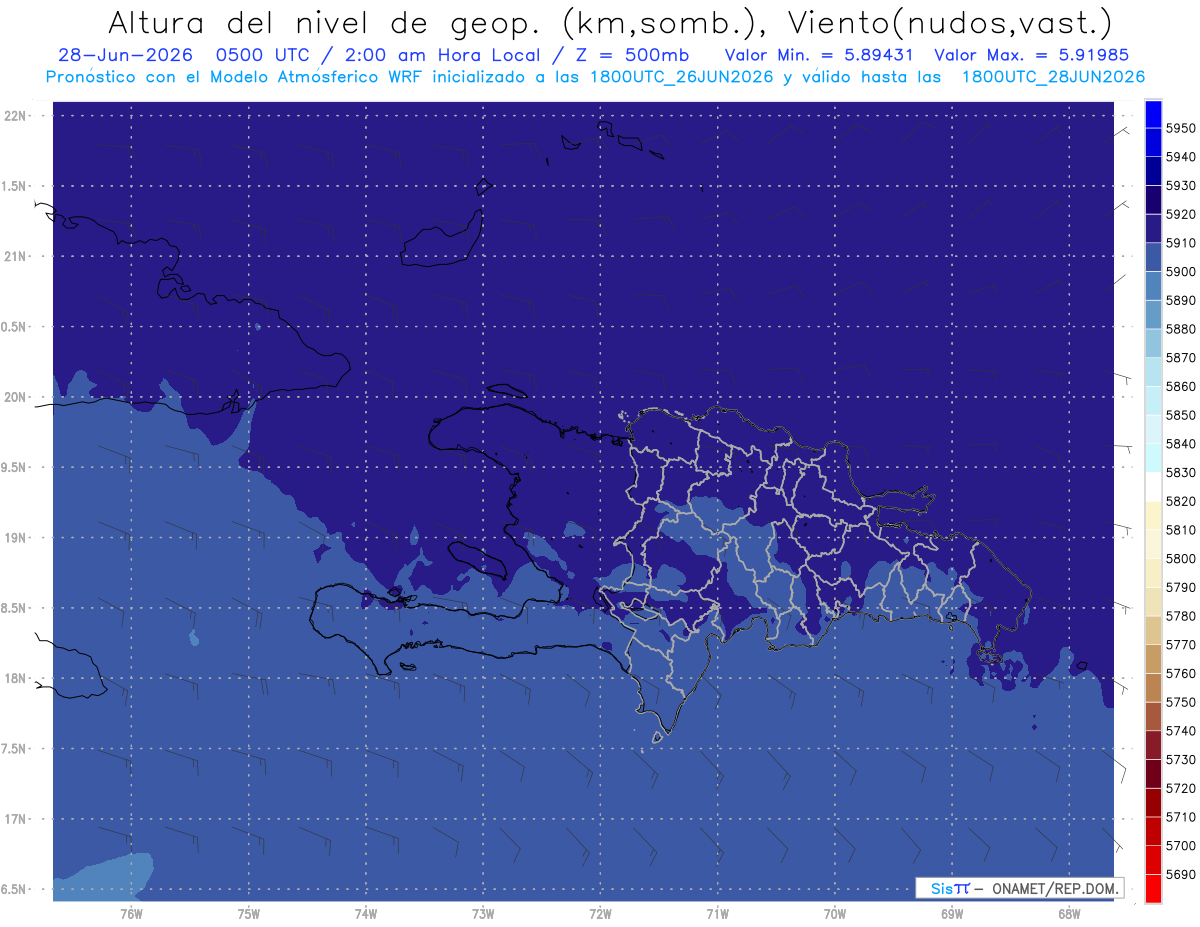Select valid-until time '1800UTC_28JUN2026'
The height and width of the screenshot is (927, 1200).
pos(1053,77)
